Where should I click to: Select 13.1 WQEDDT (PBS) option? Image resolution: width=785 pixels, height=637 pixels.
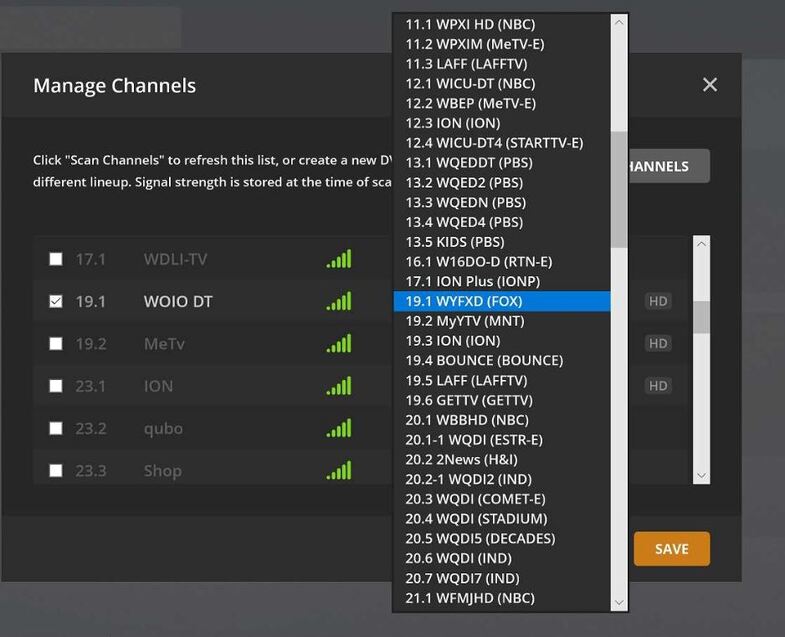[502, 162]
